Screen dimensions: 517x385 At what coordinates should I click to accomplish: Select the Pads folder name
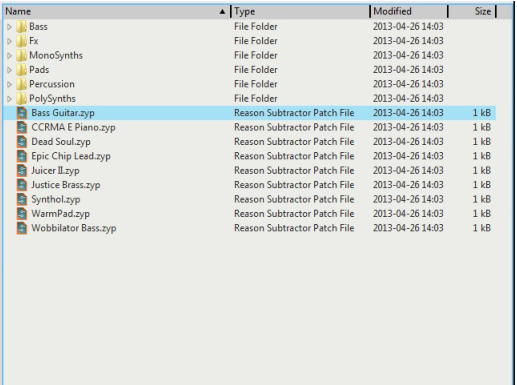tap(39, 70)
